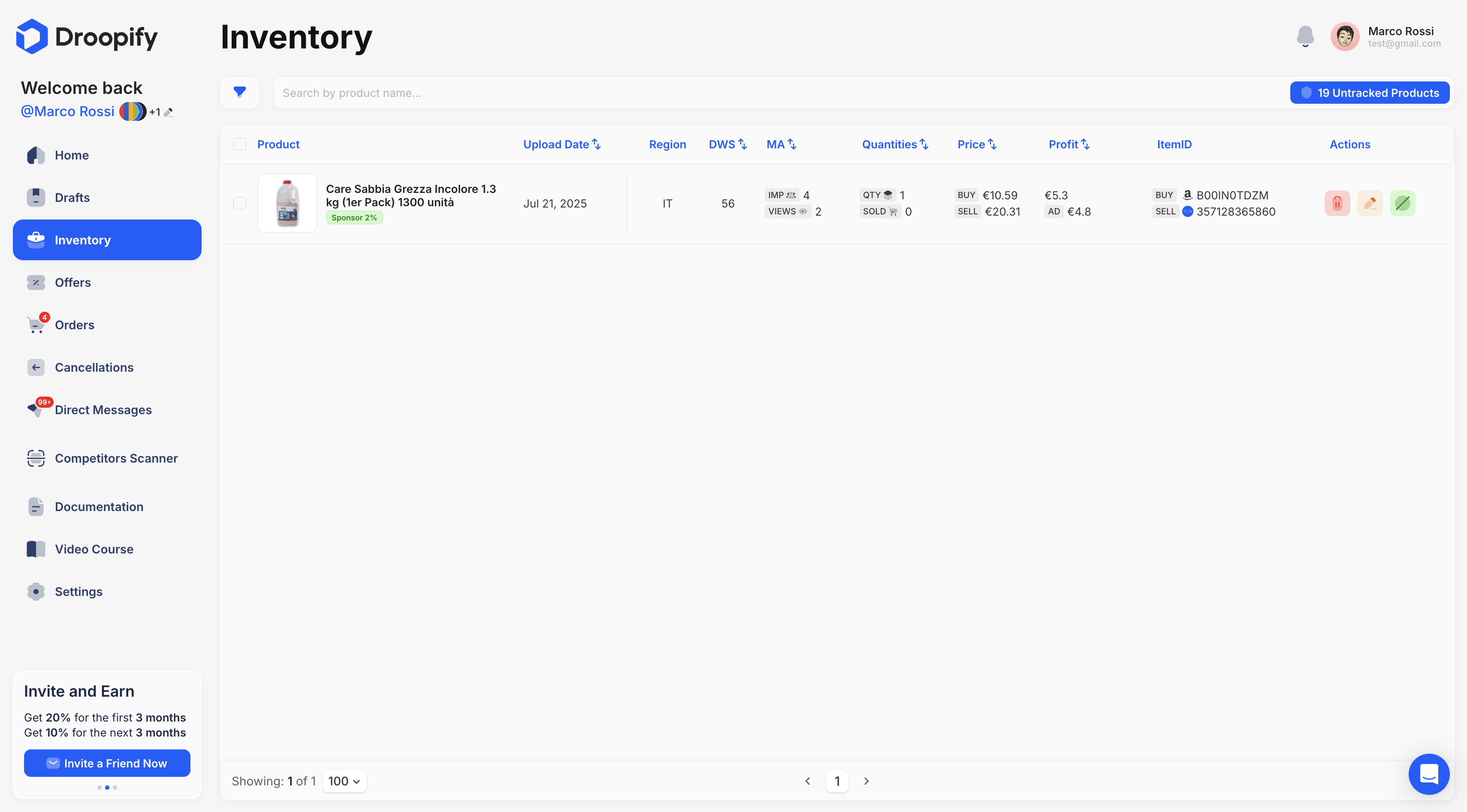Open the Competitors Scanner menu item
This screenshot has height=812, width=1467.
coord(107,458)
